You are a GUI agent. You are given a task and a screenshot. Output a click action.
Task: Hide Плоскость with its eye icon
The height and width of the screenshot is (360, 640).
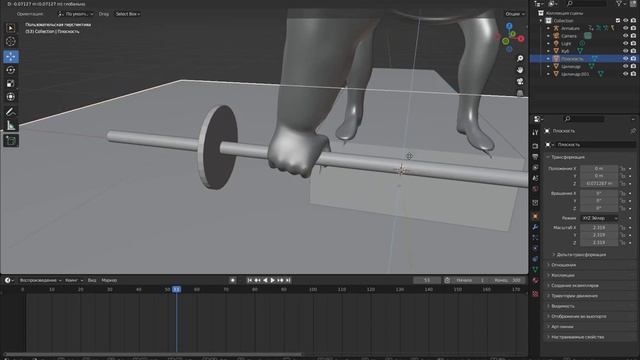point(625,59)
